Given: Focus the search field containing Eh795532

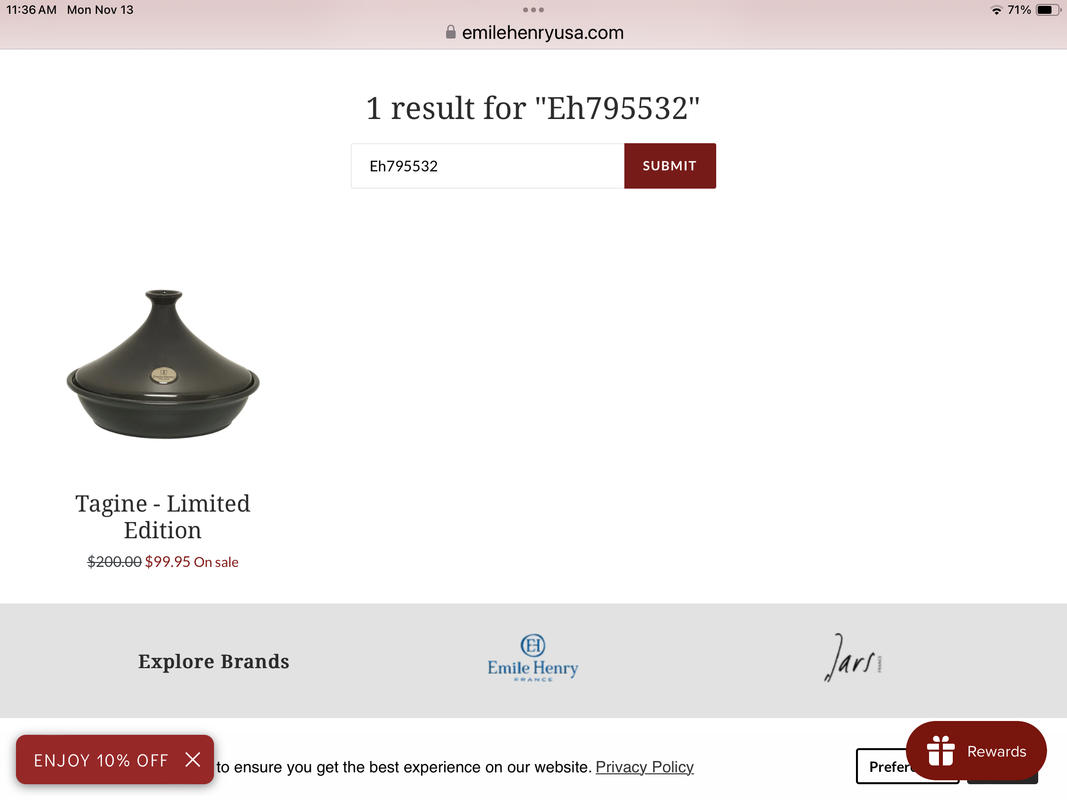Looking at the screenshot, I should point(487,166).
